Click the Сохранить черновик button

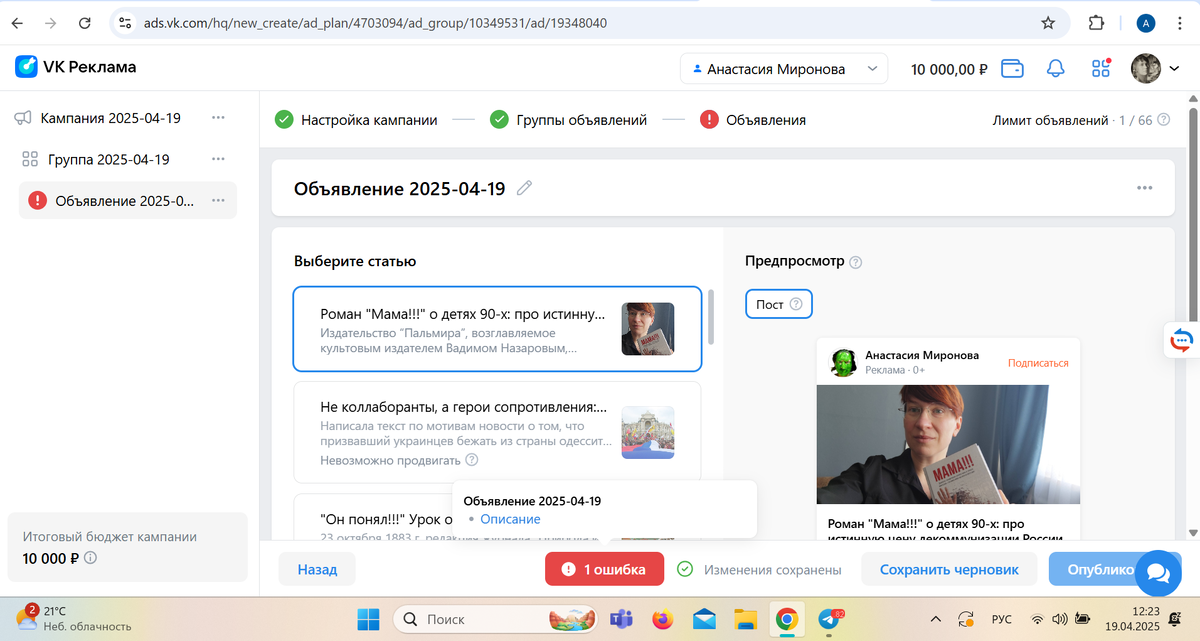tap(948, 569)
